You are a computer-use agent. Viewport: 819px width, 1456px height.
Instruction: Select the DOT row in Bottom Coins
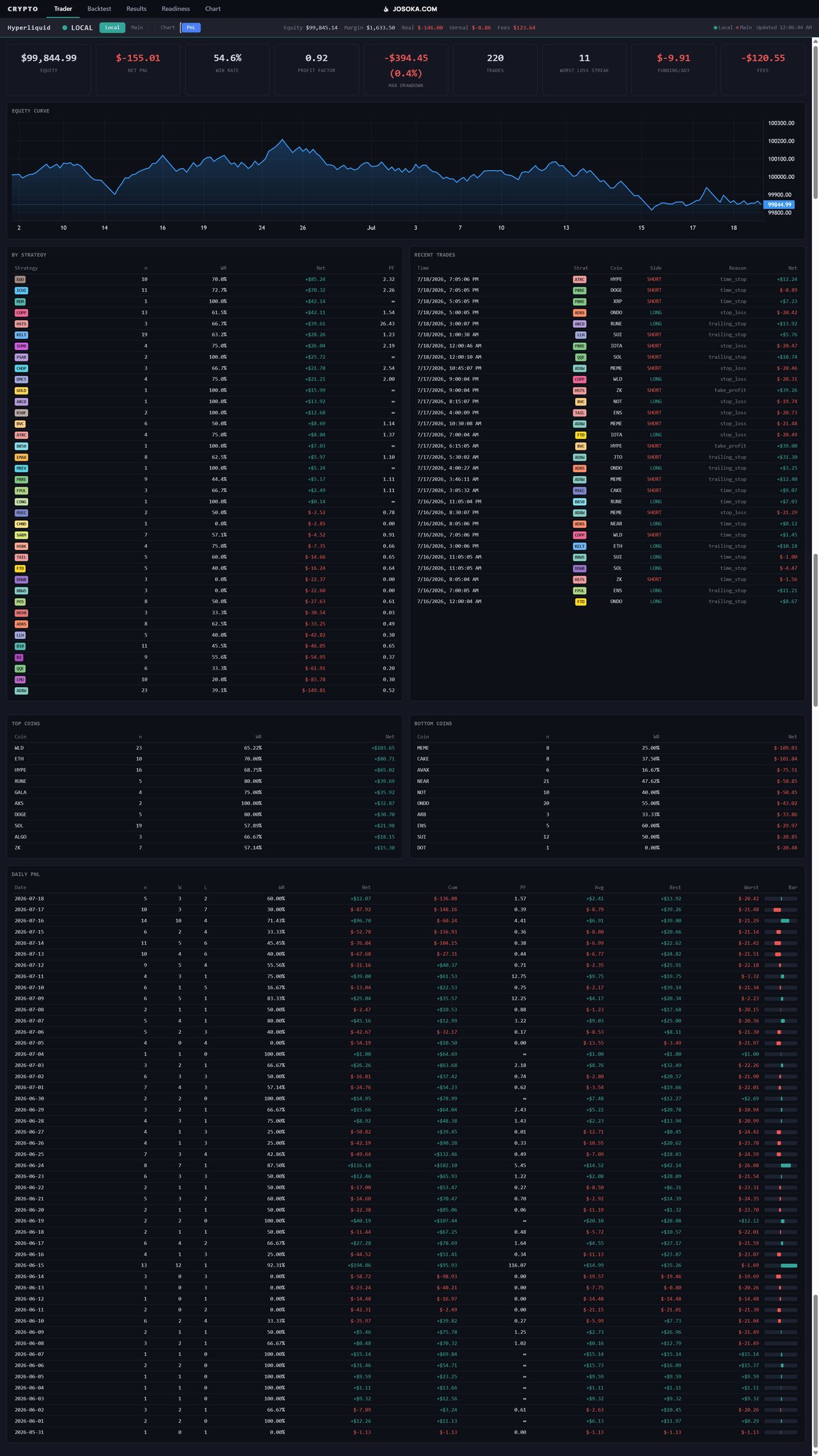607,848
